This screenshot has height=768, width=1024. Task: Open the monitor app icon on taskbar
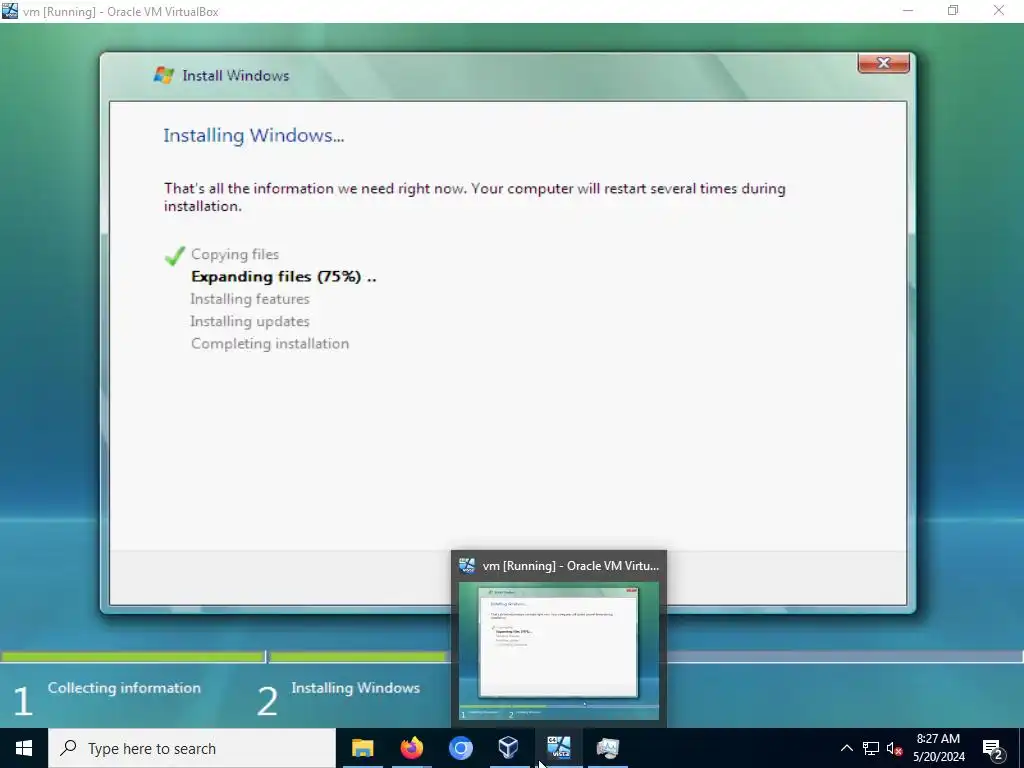[607, 748]
